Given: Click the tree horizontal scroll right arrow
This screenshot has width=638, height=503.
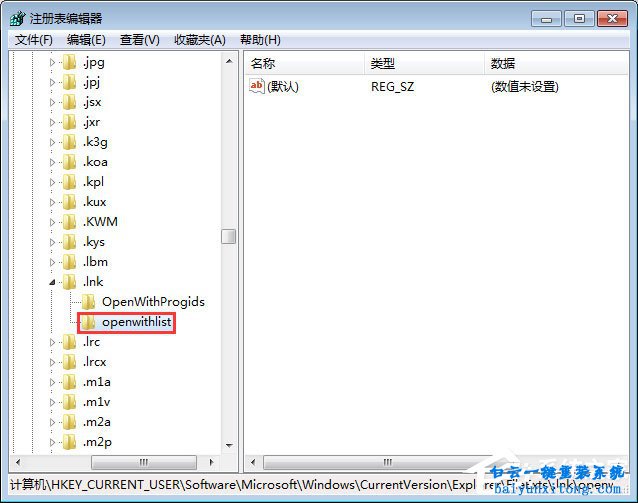Looking at the screenshot, I should (211, 462).
